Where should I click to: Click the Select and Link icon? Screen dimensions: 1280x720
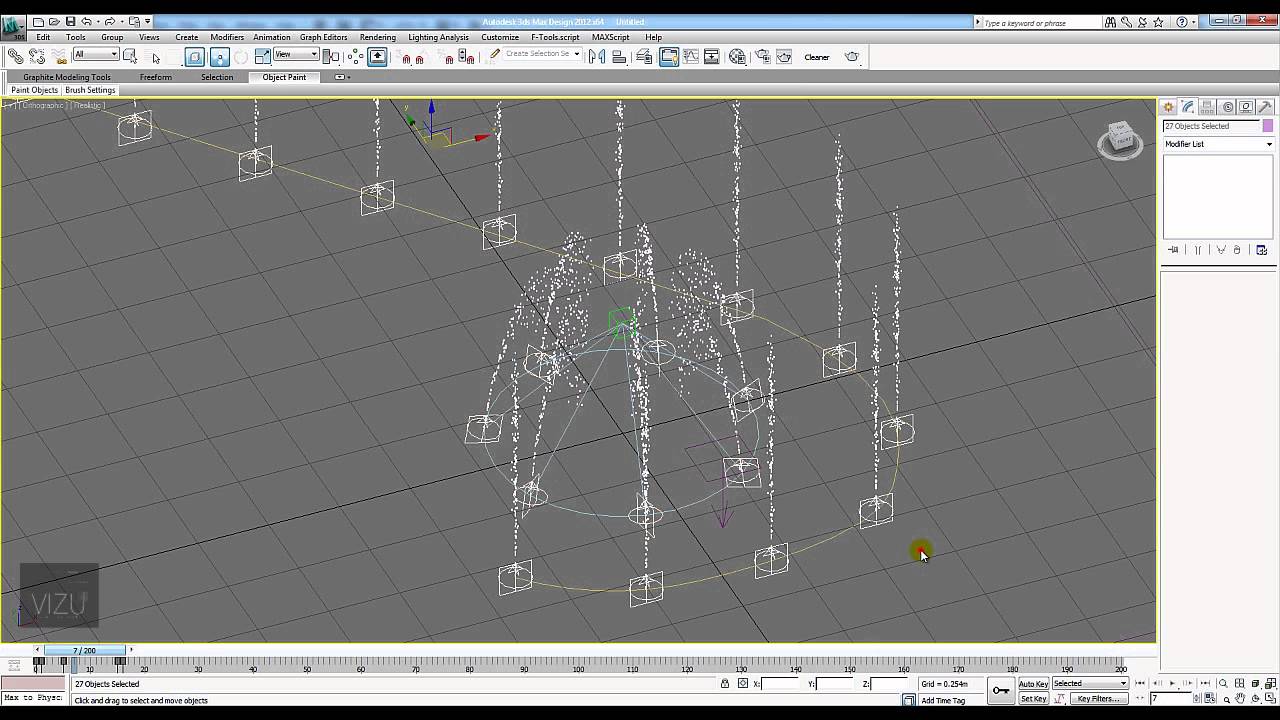16,57
